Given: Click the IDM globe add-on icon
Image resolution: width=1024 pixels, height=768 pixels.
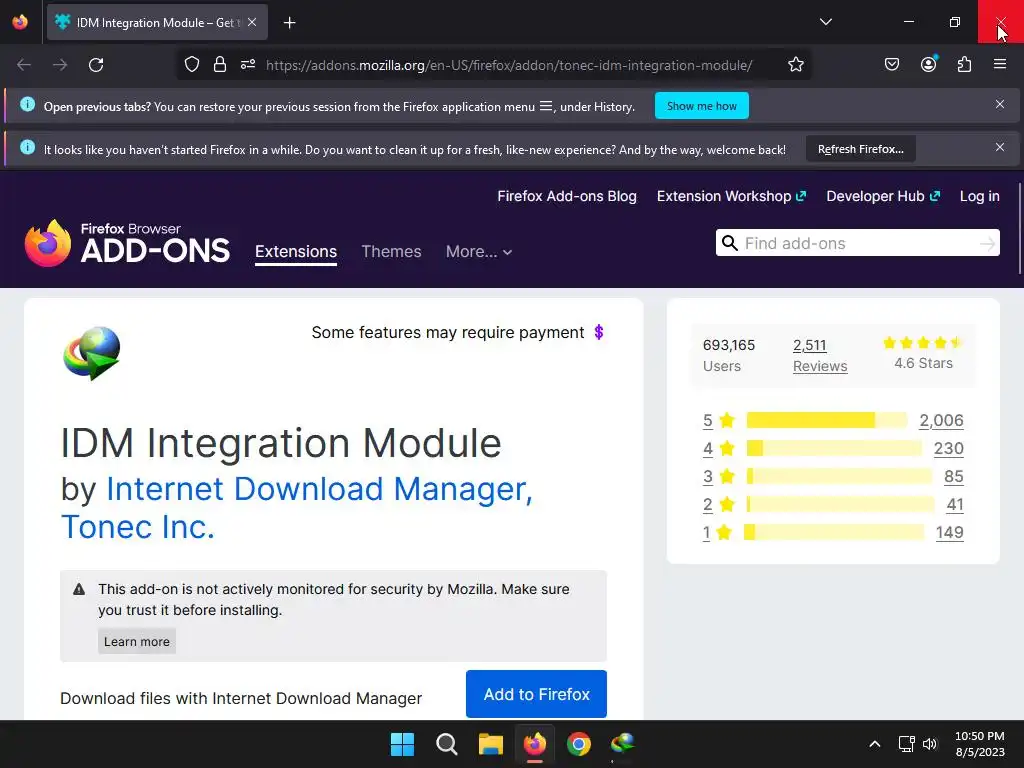Looking at the screenshot, I should tap(92, 353).
